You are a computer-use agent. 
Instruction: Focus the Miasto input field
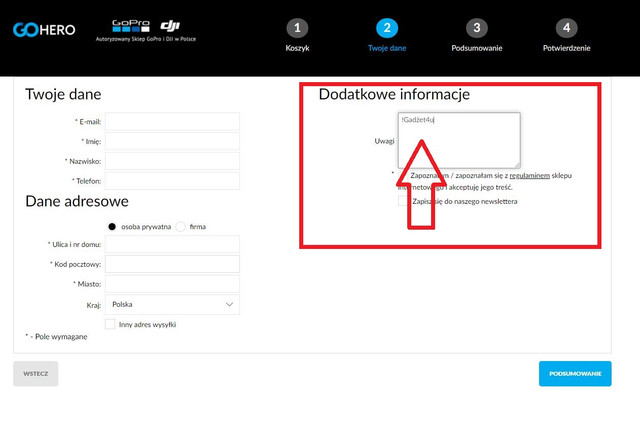tap(172, 284)
